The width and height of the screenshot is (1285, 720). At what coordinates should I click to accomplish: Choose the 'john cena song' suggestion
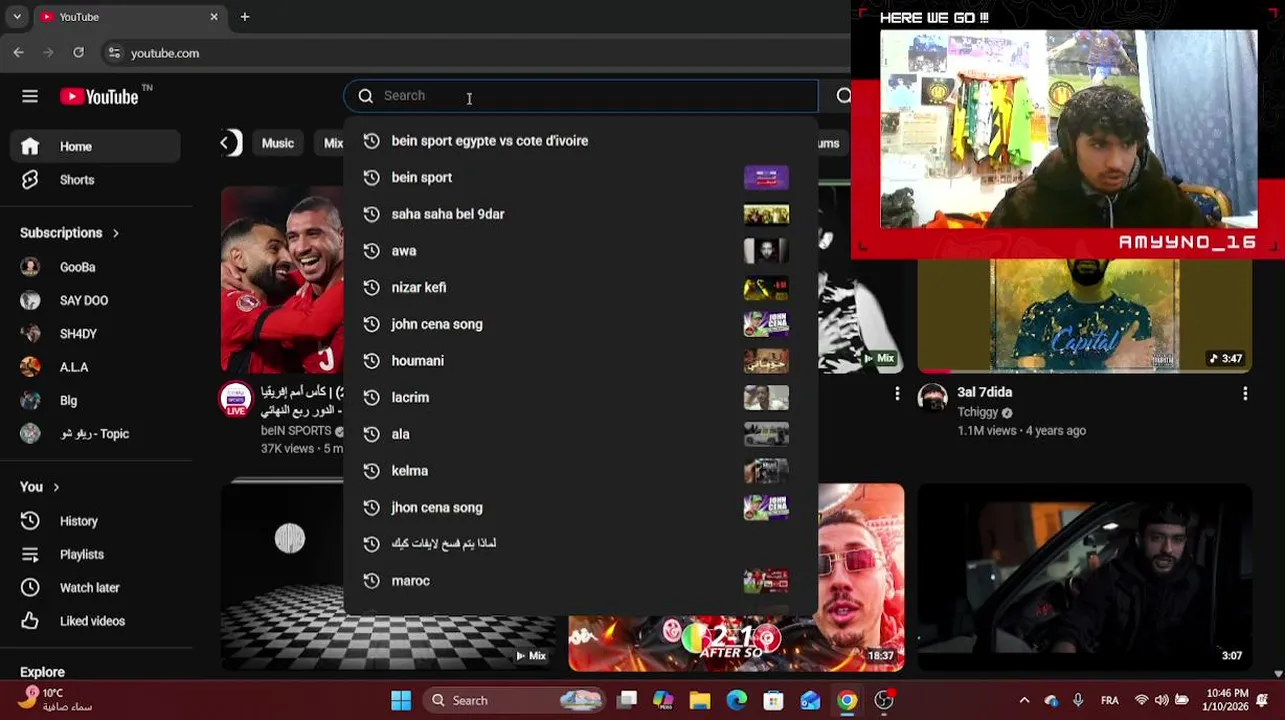pos(580,324)
